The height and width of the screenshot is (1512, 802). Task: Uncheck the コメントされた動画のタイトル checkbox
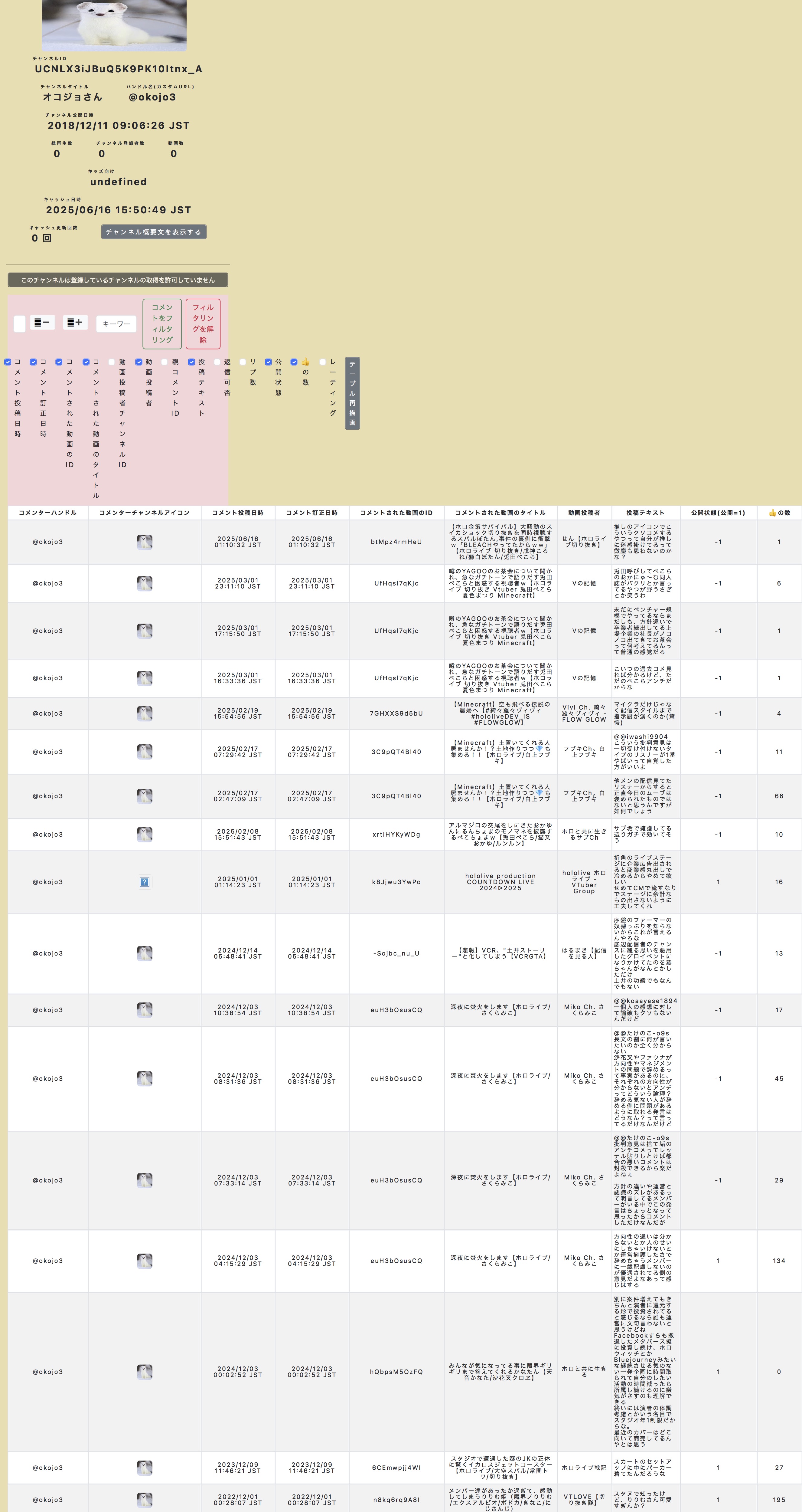coord(86,362)
